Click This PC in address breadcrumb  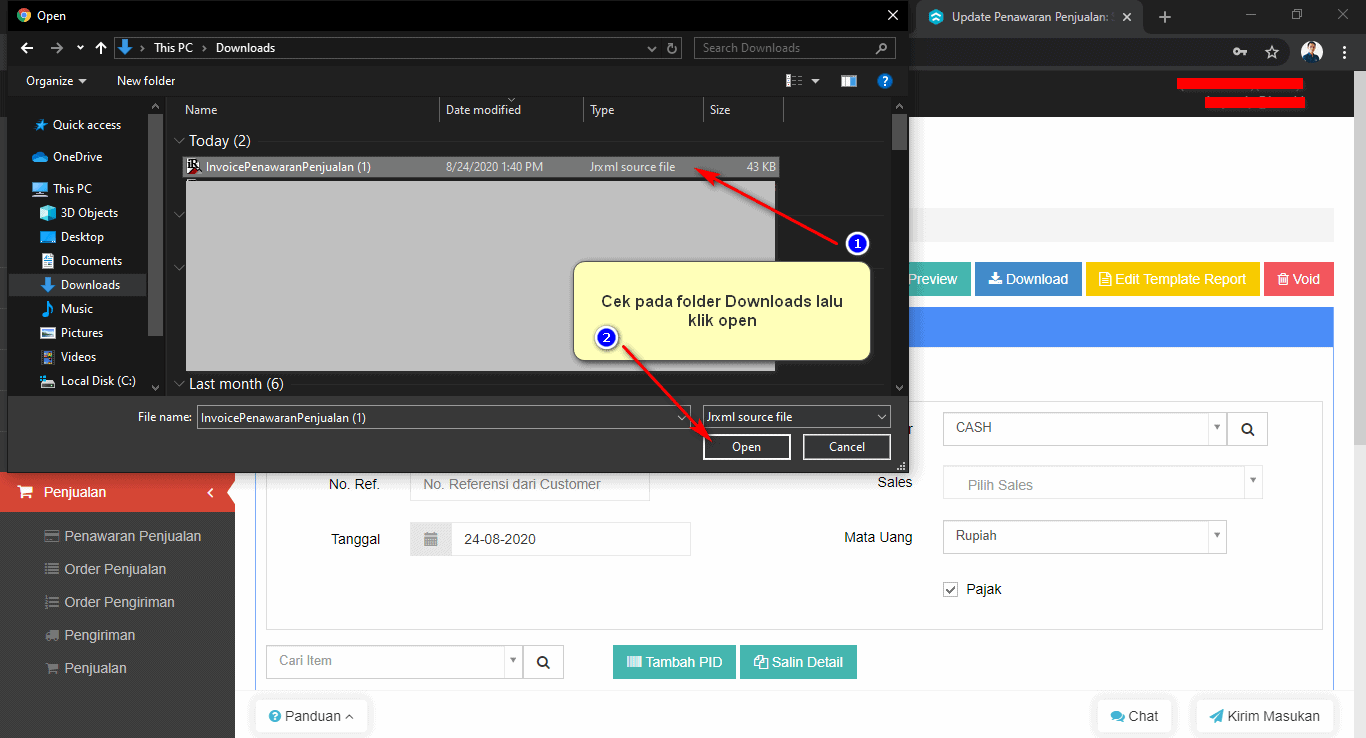pyautogui.click(x=173, y=48)
